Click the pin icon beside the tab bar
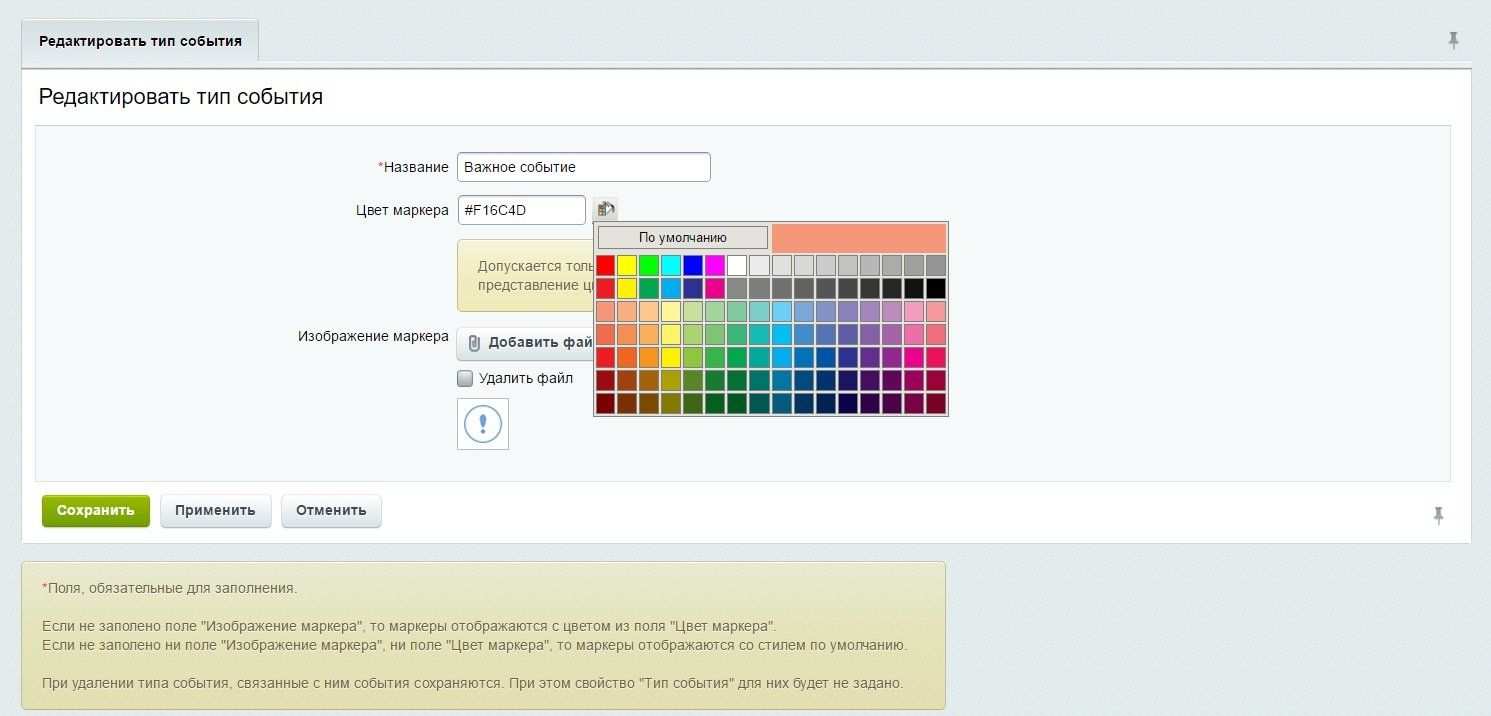Viewport: 1491px width, 716px height. tap(1453, 41)
